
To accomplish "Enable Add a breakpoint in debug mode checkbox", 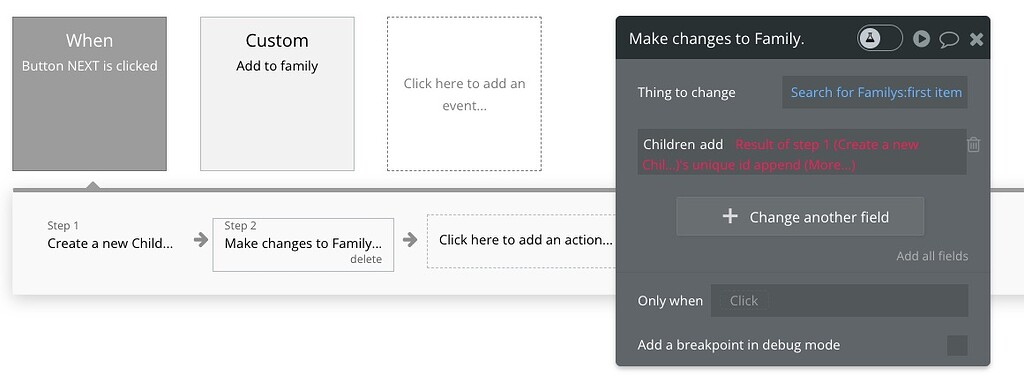I will click(x=957, y=345).
